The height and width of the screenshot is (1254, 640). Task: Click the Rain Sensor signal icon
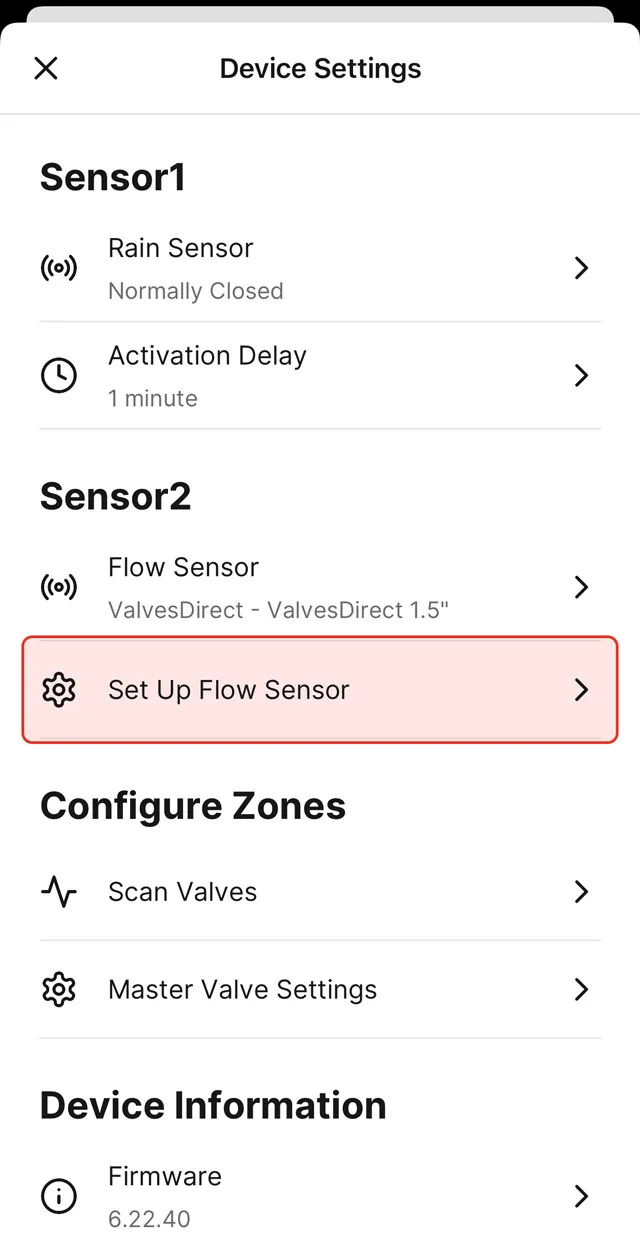(x=59, y=268)
